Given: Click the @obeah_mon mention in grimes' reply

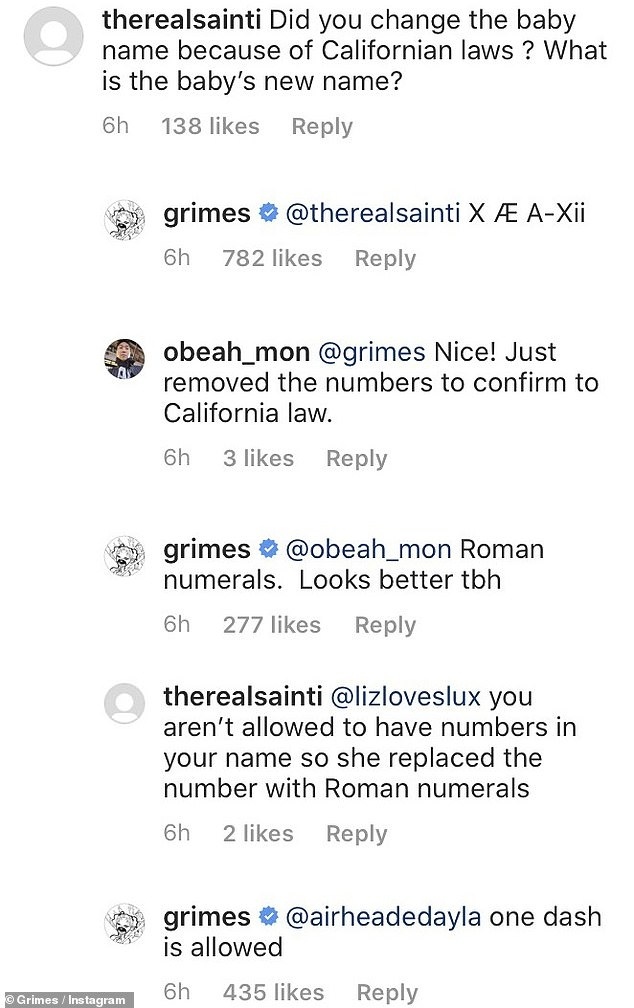Looking at the screenshot, I should [x=371, y=549].
